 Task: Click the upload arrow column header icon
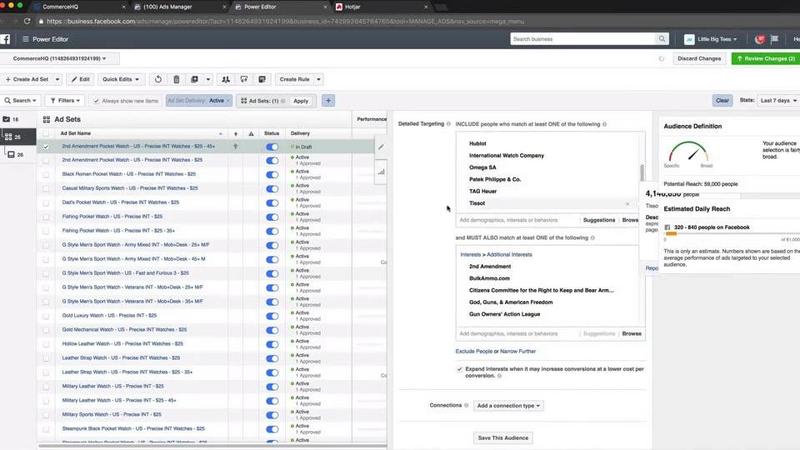(x=236, y=133)
